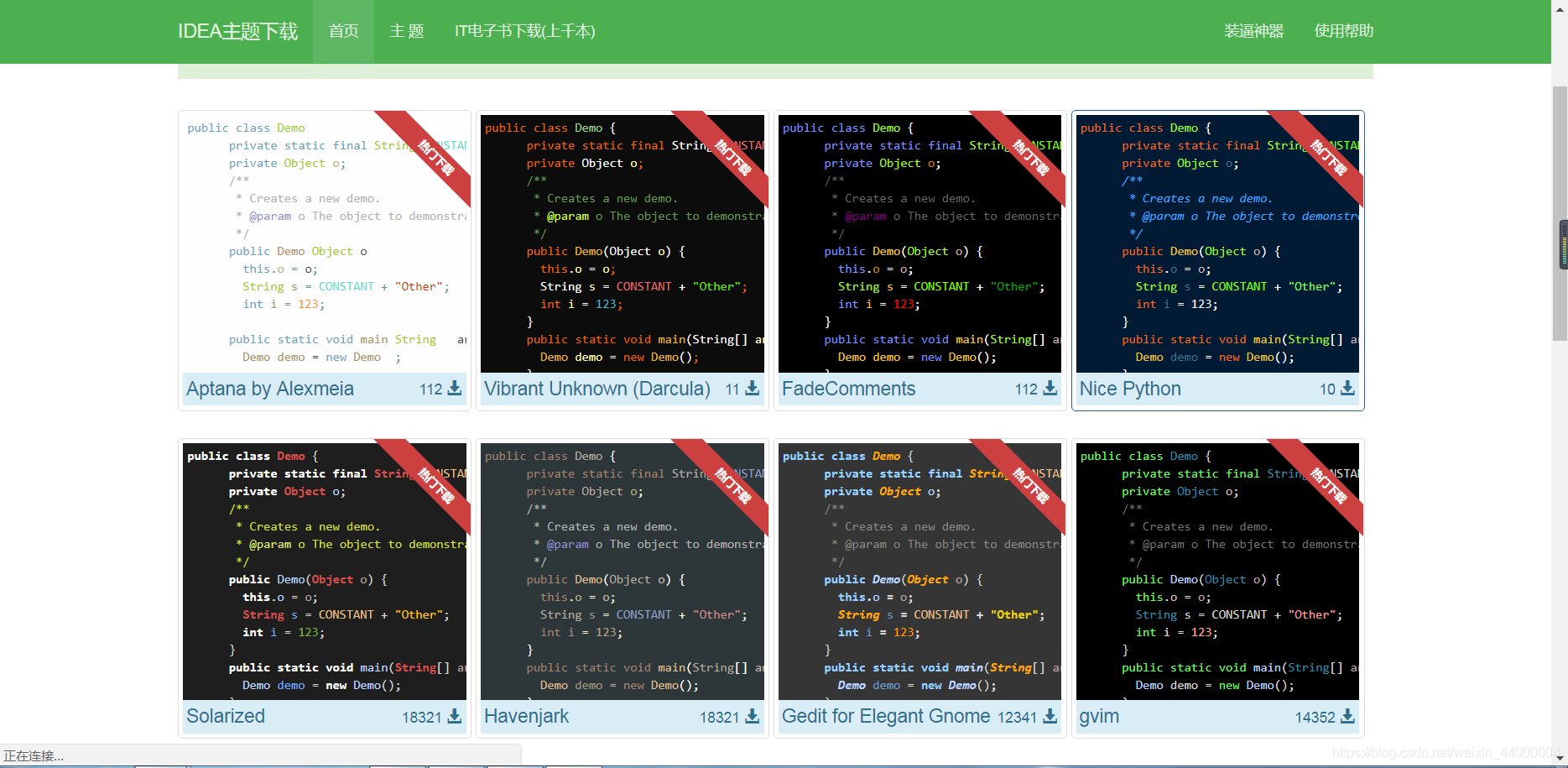
Task: Preview the Solarized code thumbnail
Action: point(325,572)
